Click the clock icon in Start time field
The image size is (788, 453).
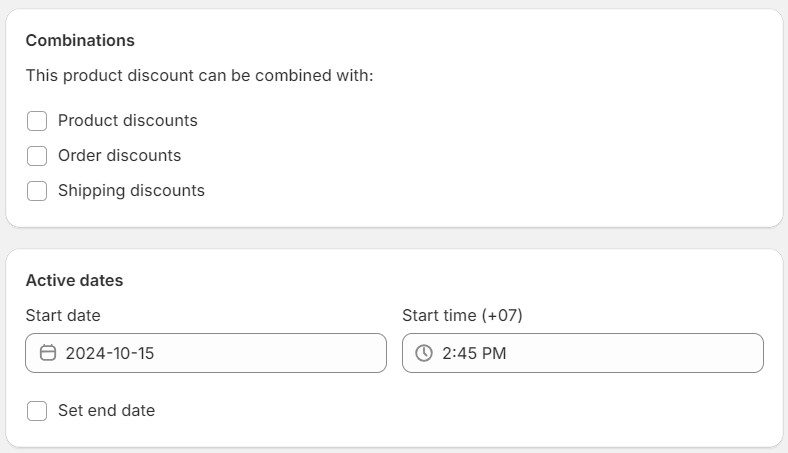coord(424,353)
